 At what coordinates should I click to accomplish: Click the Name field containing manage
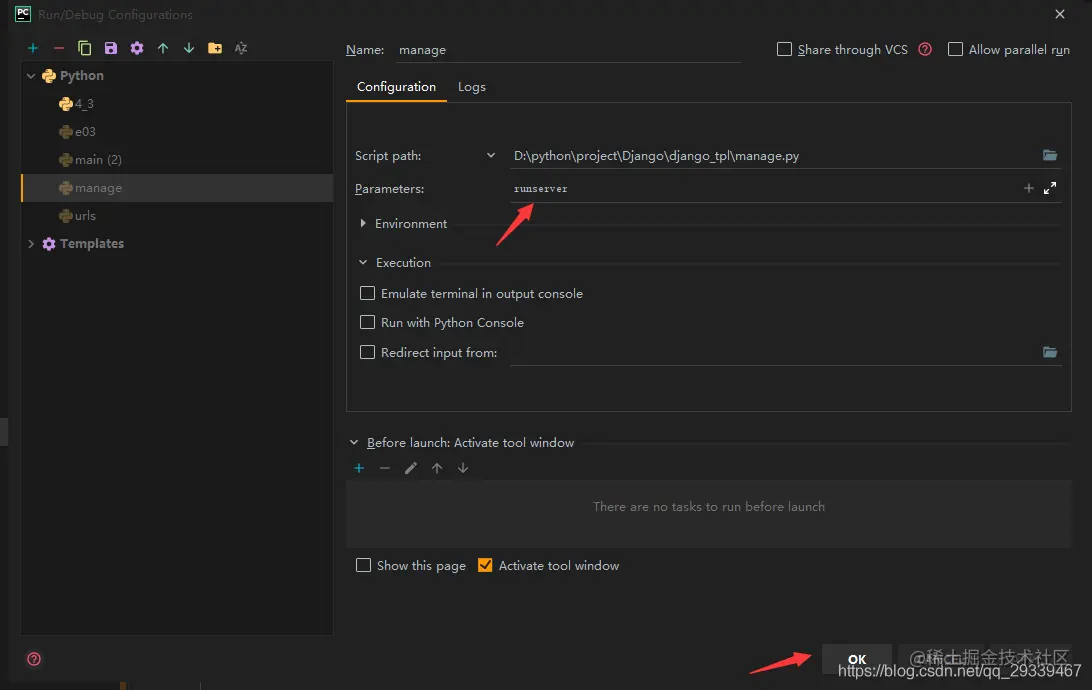(x=568, y=50)
